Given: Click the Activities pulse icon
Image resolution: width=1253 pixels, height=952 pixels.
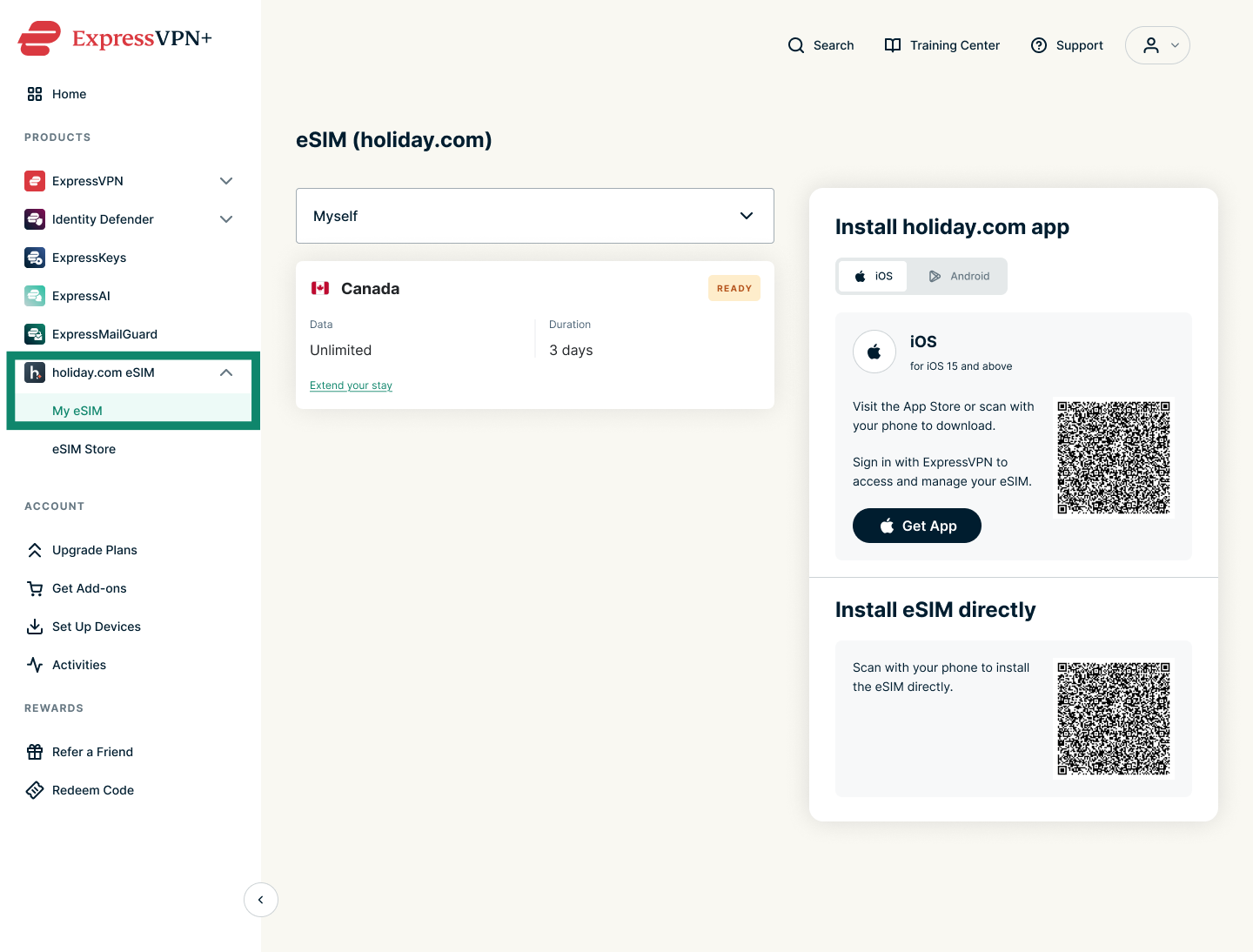Looking at the screenshot, I should pos(35,665).
